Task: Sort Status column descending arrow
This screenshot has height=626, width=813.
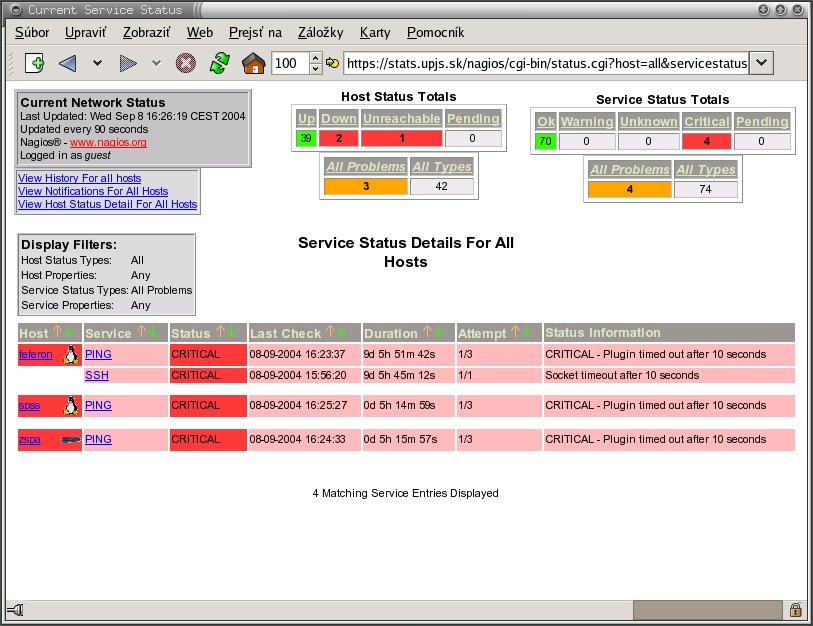Action: pos(231,331)
